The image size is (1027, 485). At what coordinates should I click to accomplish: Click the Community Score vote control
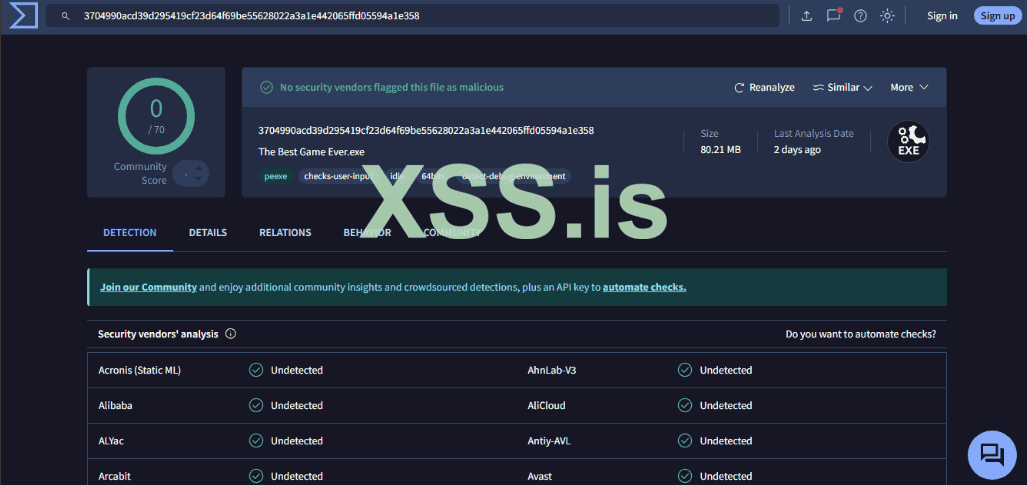pos(192,174)
